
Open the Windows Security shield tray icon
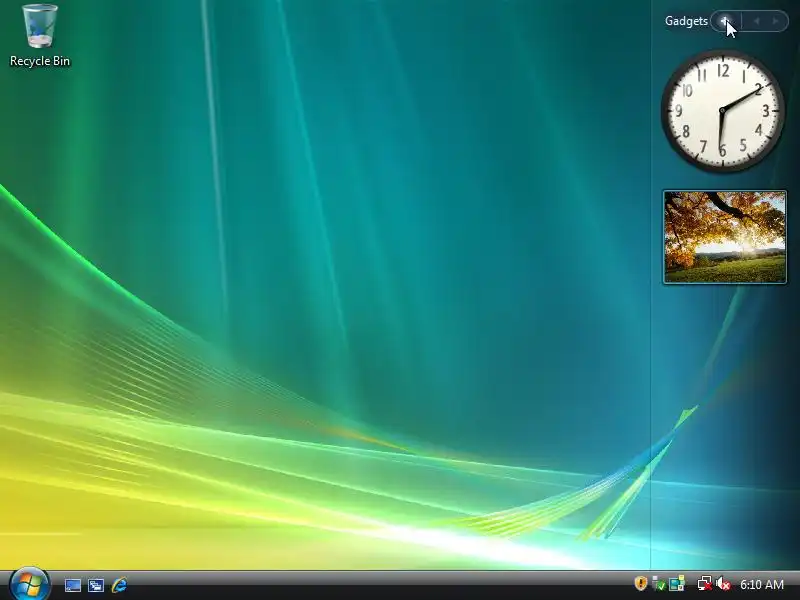coord(641,583)
